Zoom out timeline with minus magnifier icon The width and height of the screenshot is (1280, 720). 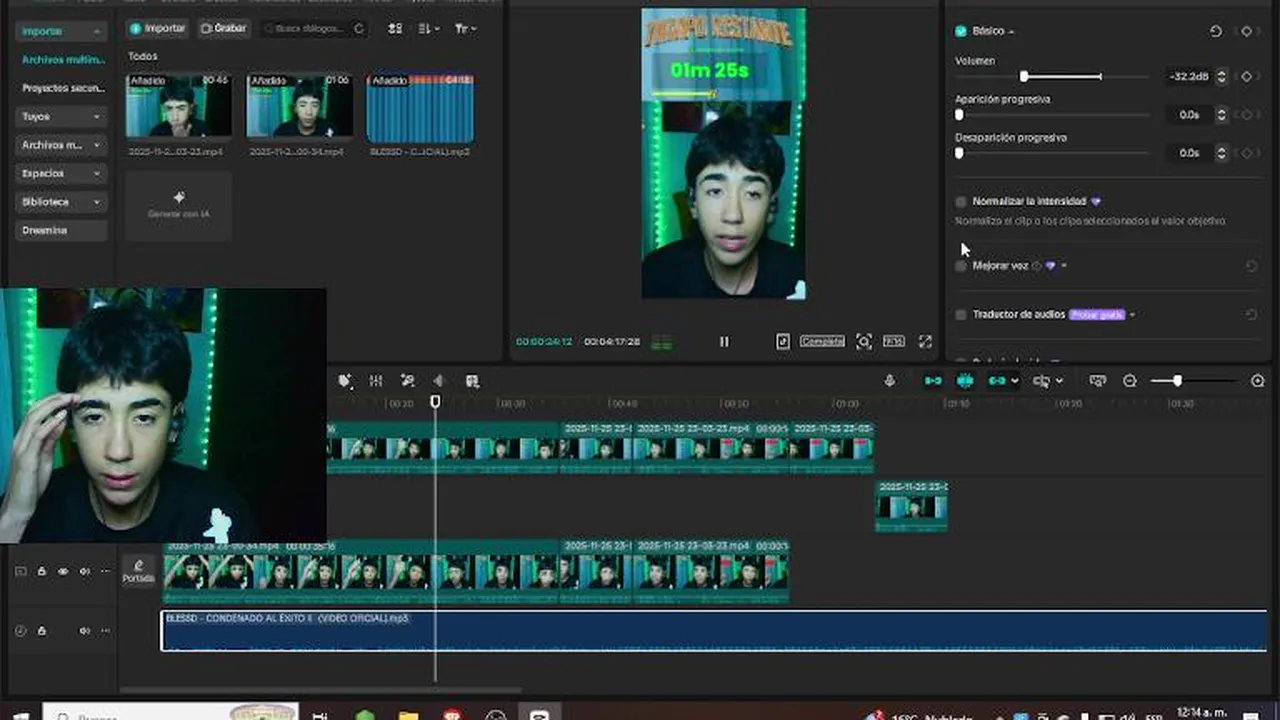(1130, 381)
